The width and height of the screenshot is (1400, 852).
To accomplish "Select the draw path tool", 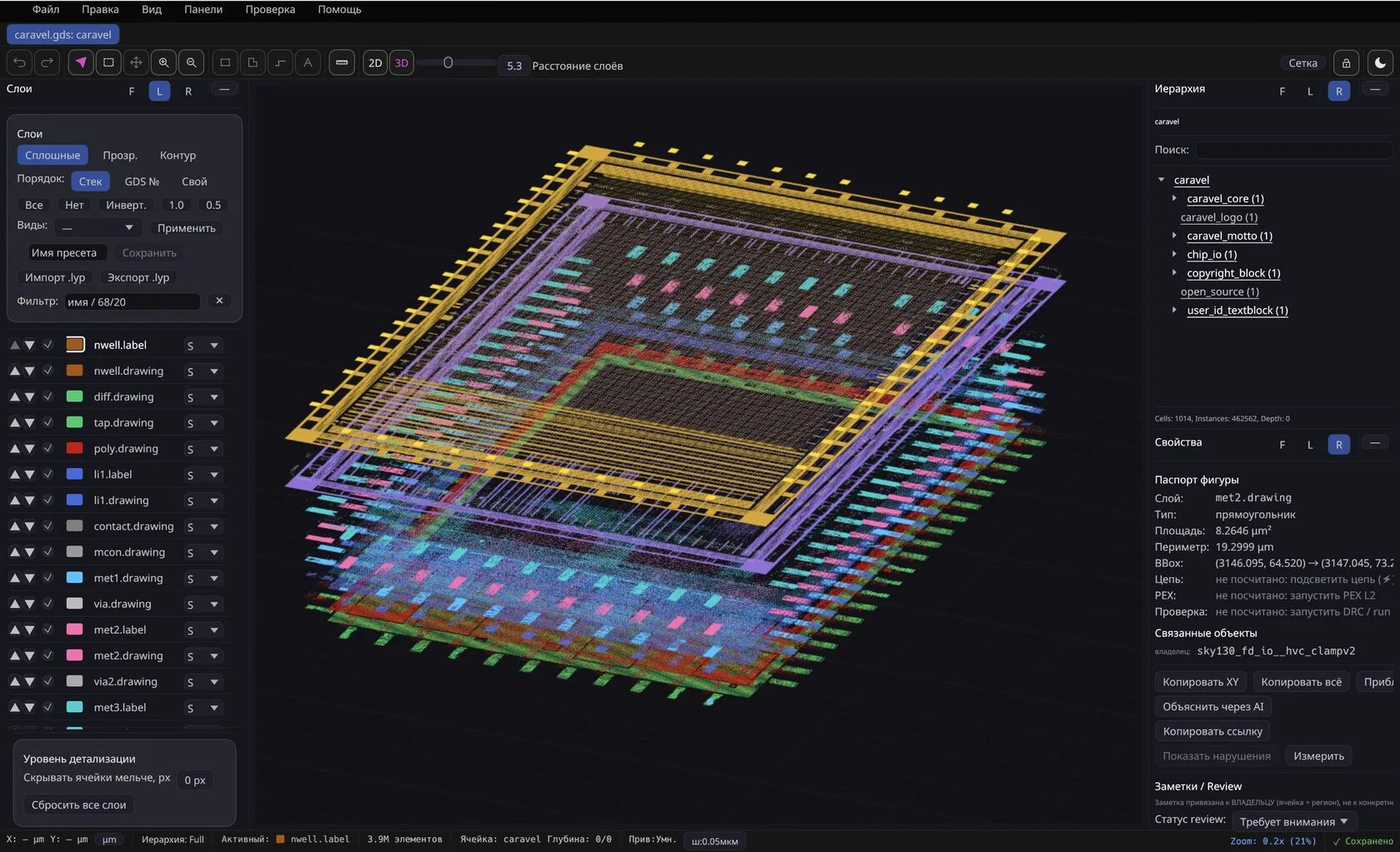I will [280, 62].
